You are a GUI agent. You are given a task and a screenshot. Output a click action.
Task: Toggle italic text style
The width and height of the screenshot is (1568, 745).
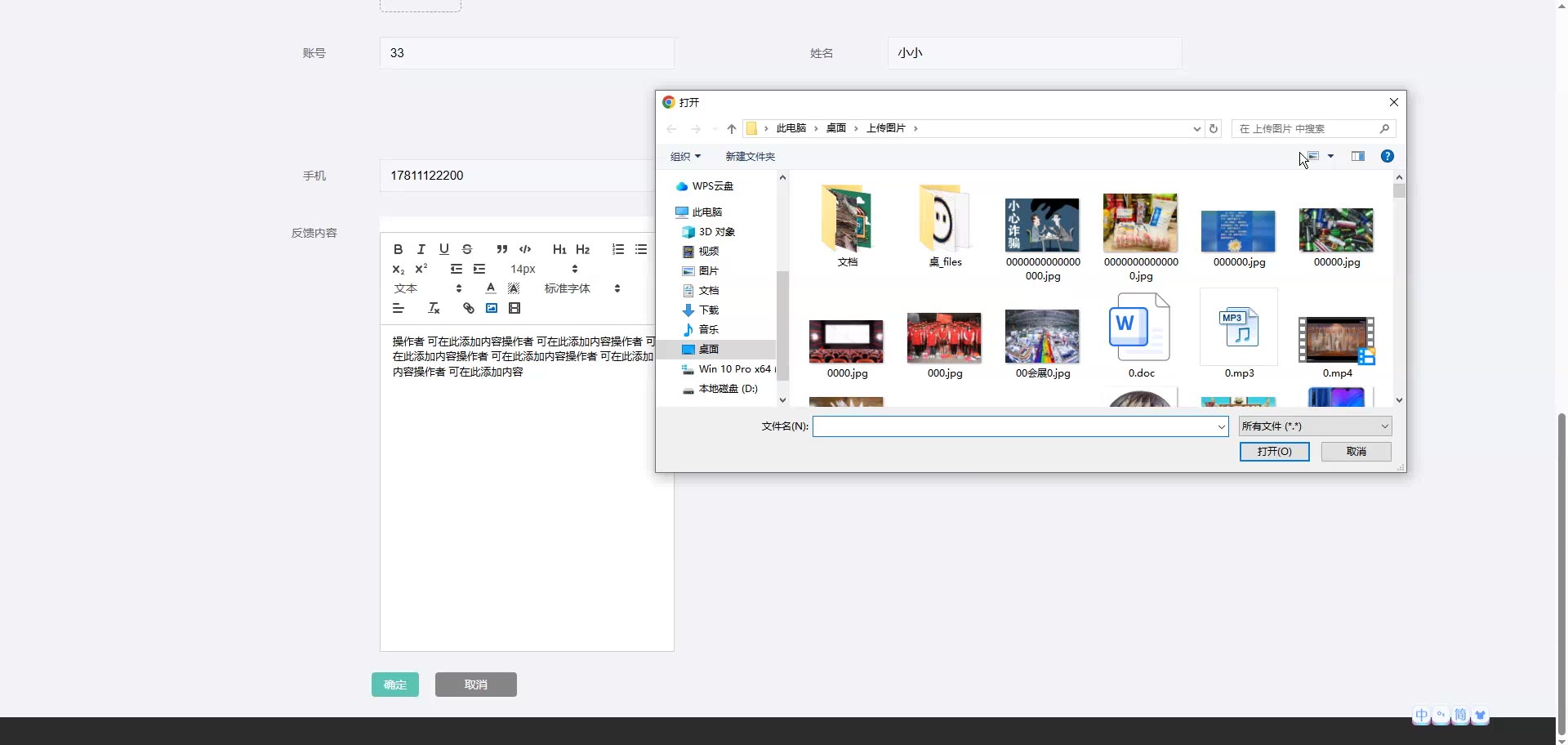[421, 249]
